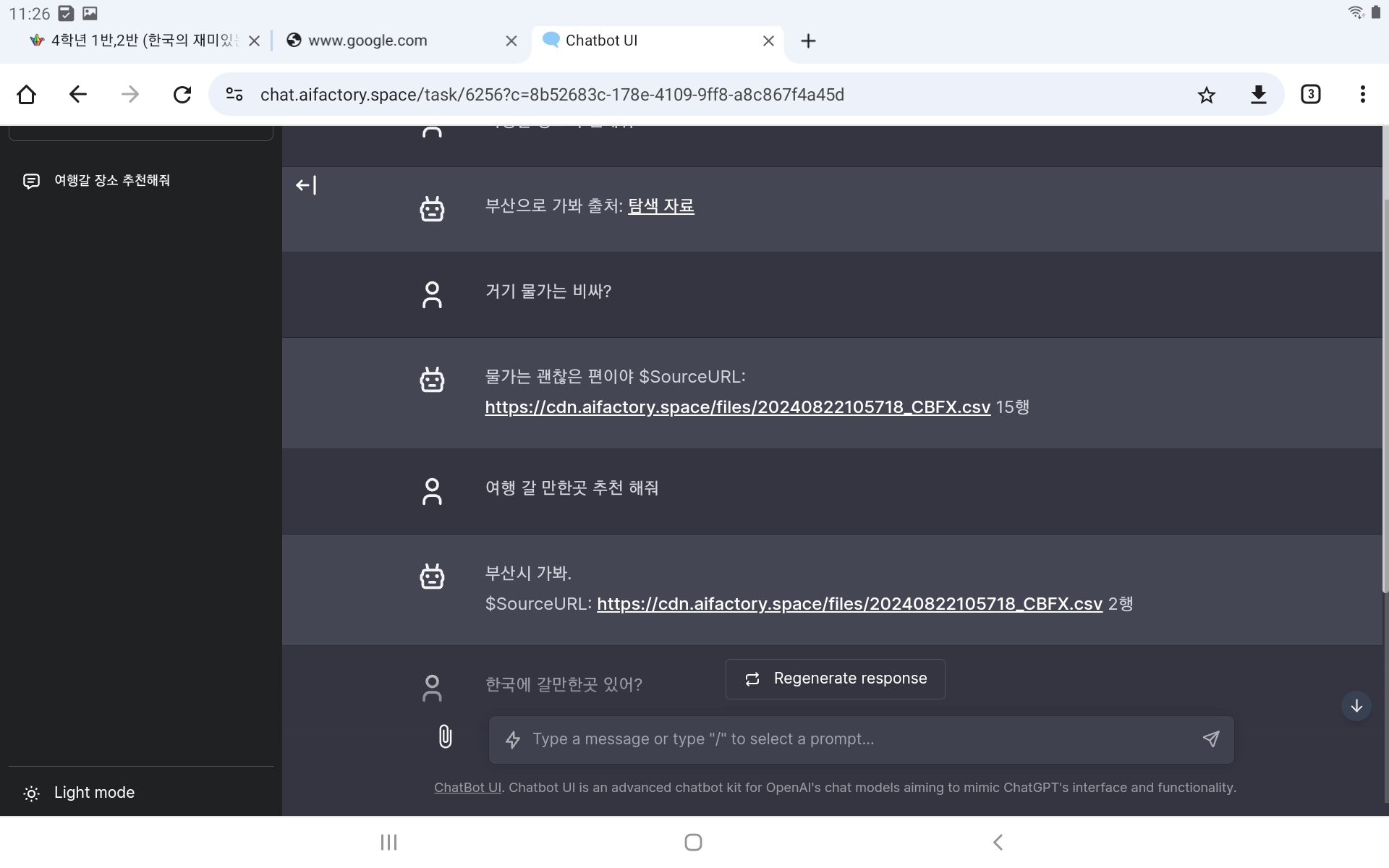Viewport: 1389px width, 868px height.
Task: Collapse the sidebar with arrow icon
Action: coord(306,186)
